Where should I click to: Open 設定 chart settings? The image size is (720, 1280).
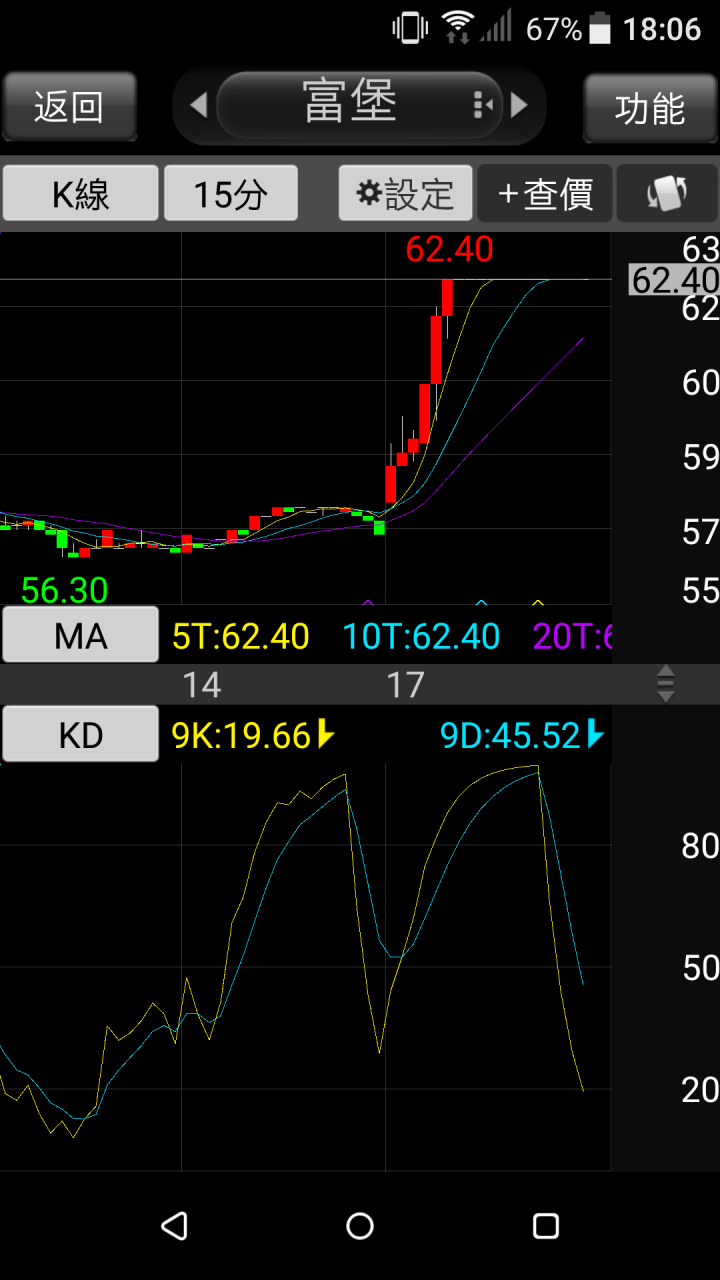[x=406, y=193]
